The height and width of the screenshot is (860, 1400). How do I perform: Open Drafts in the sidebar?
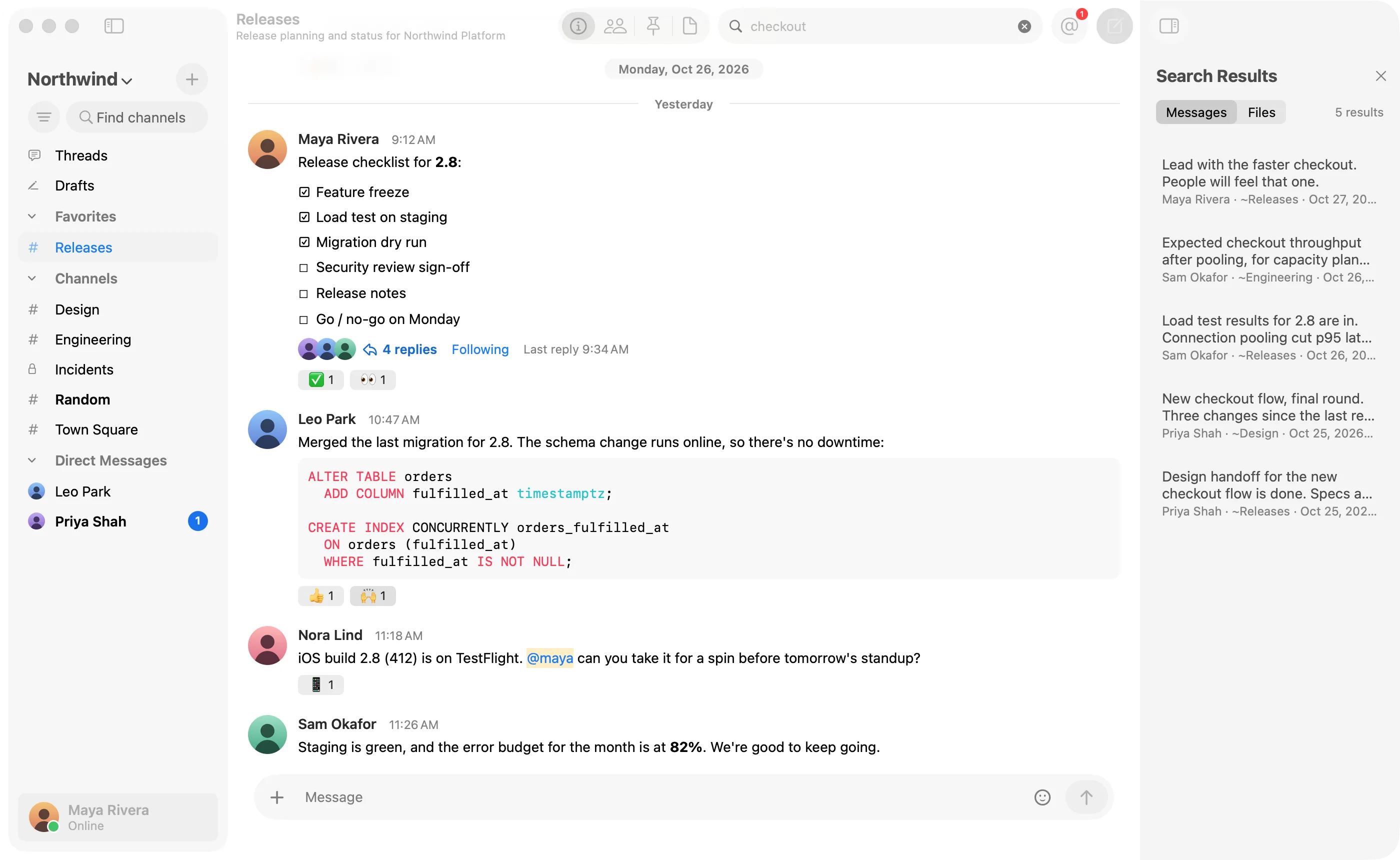coord(117,185)
